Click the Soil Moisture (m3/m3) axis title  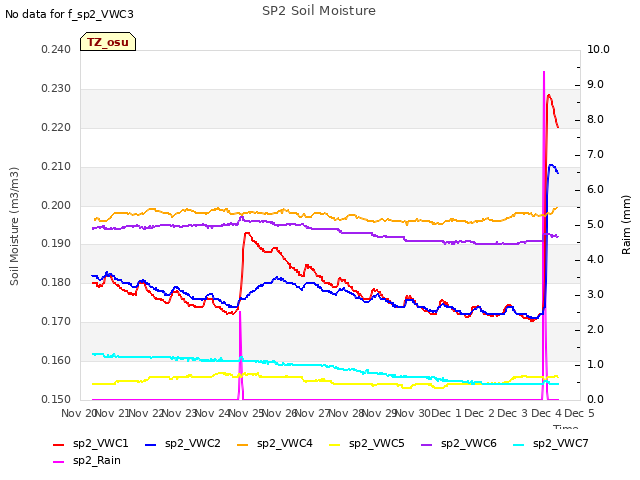pyautogui.click(x=14, y=226)
